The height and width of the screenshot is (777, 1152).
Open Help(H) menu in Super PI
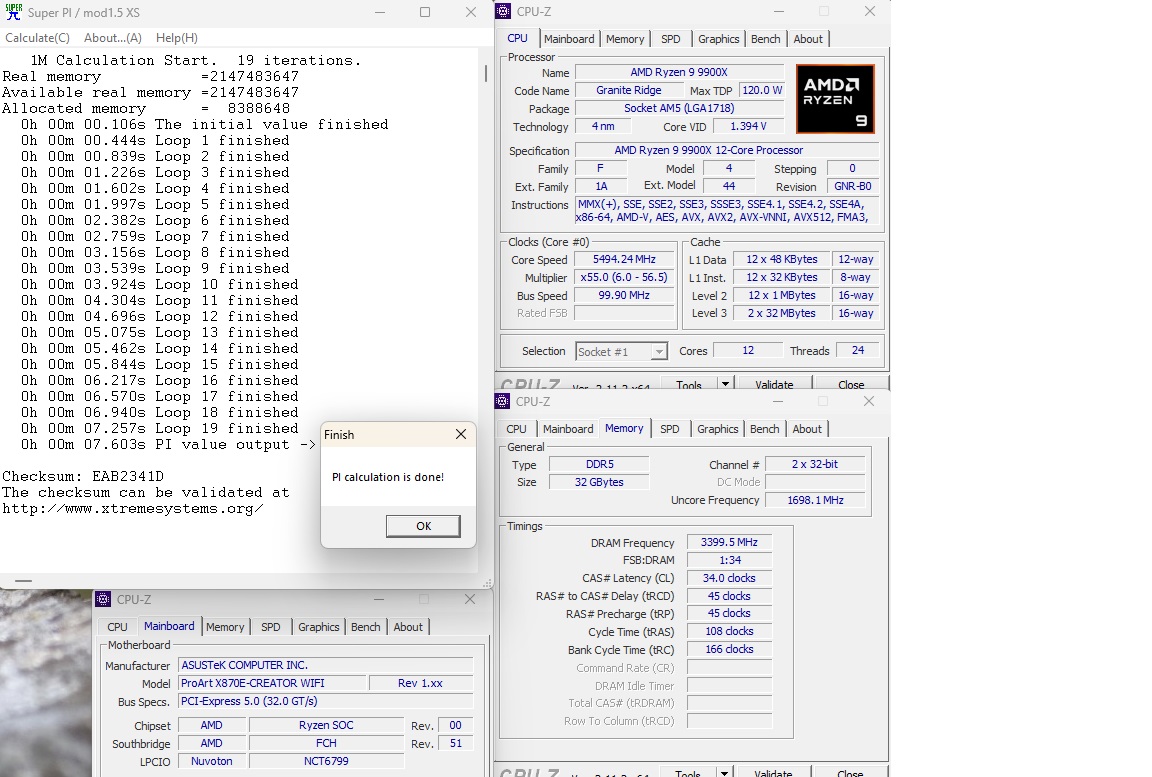[x=176, y=37]
